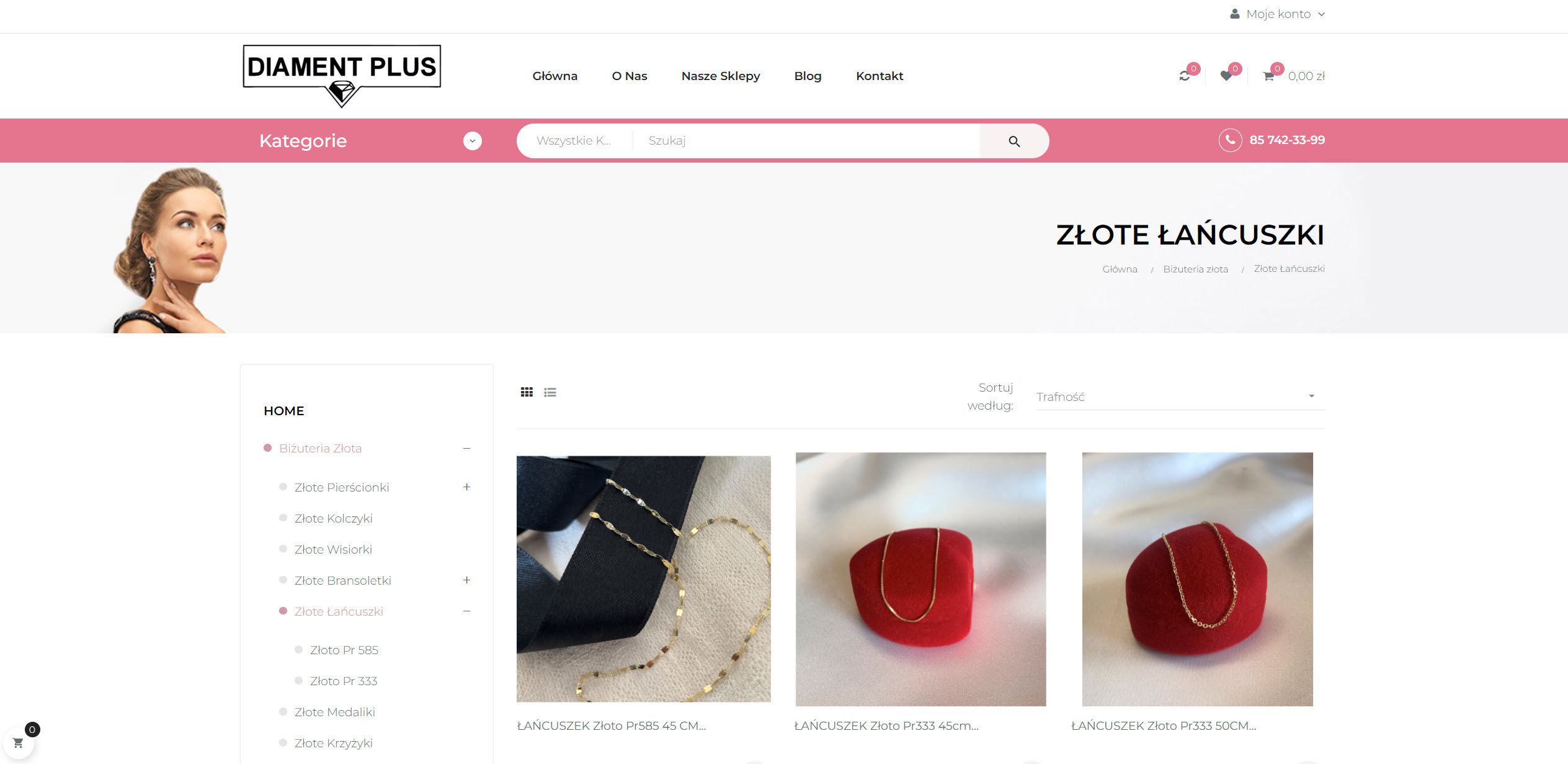Follow the Biżuteria złota breadcrumb link
The height and width of the screenshot is (764, 1568).
[1195, 269]
